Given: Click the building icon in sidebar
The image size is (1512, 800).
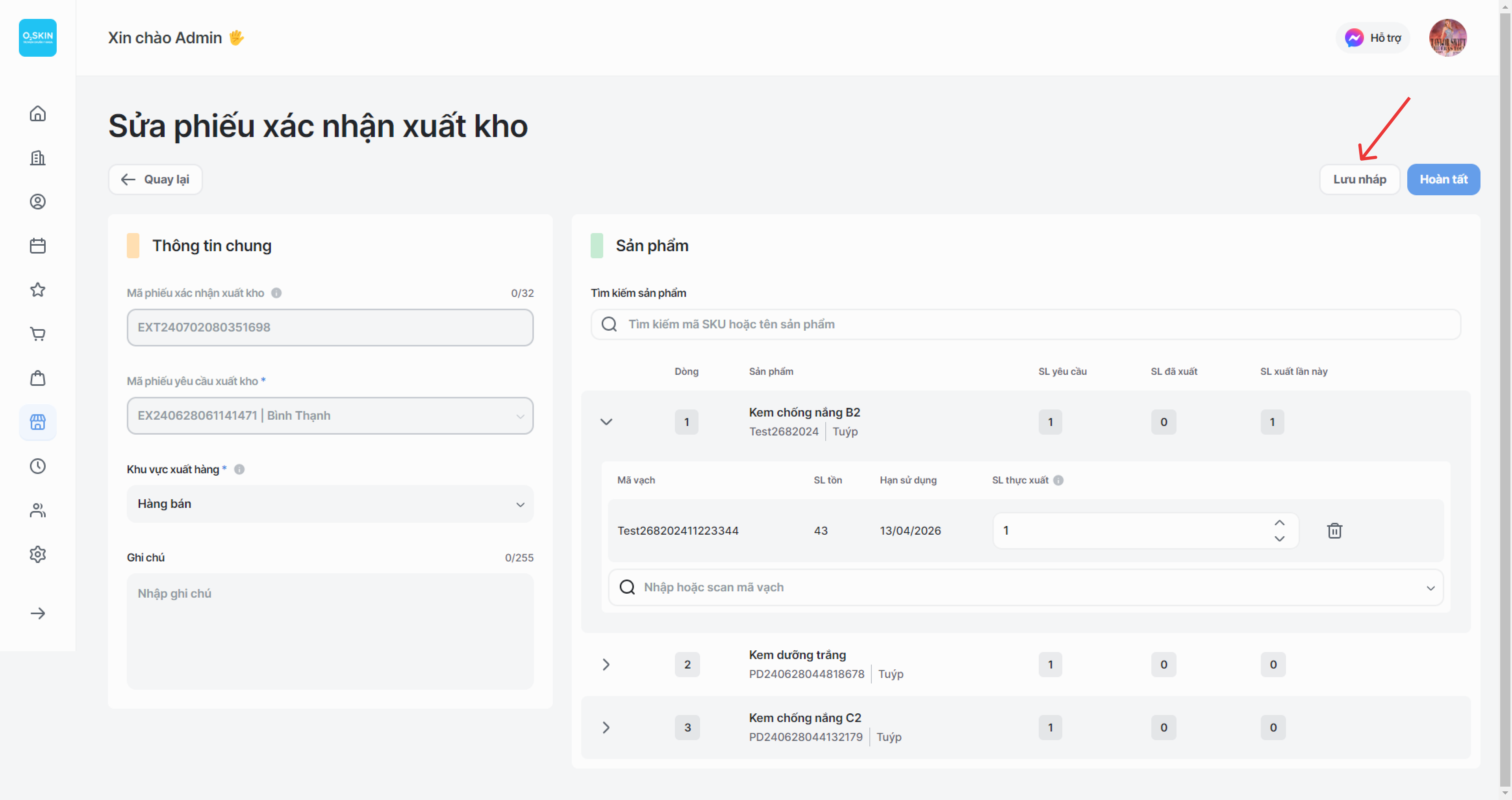Looking at the screenshot, I should point(37,157).
